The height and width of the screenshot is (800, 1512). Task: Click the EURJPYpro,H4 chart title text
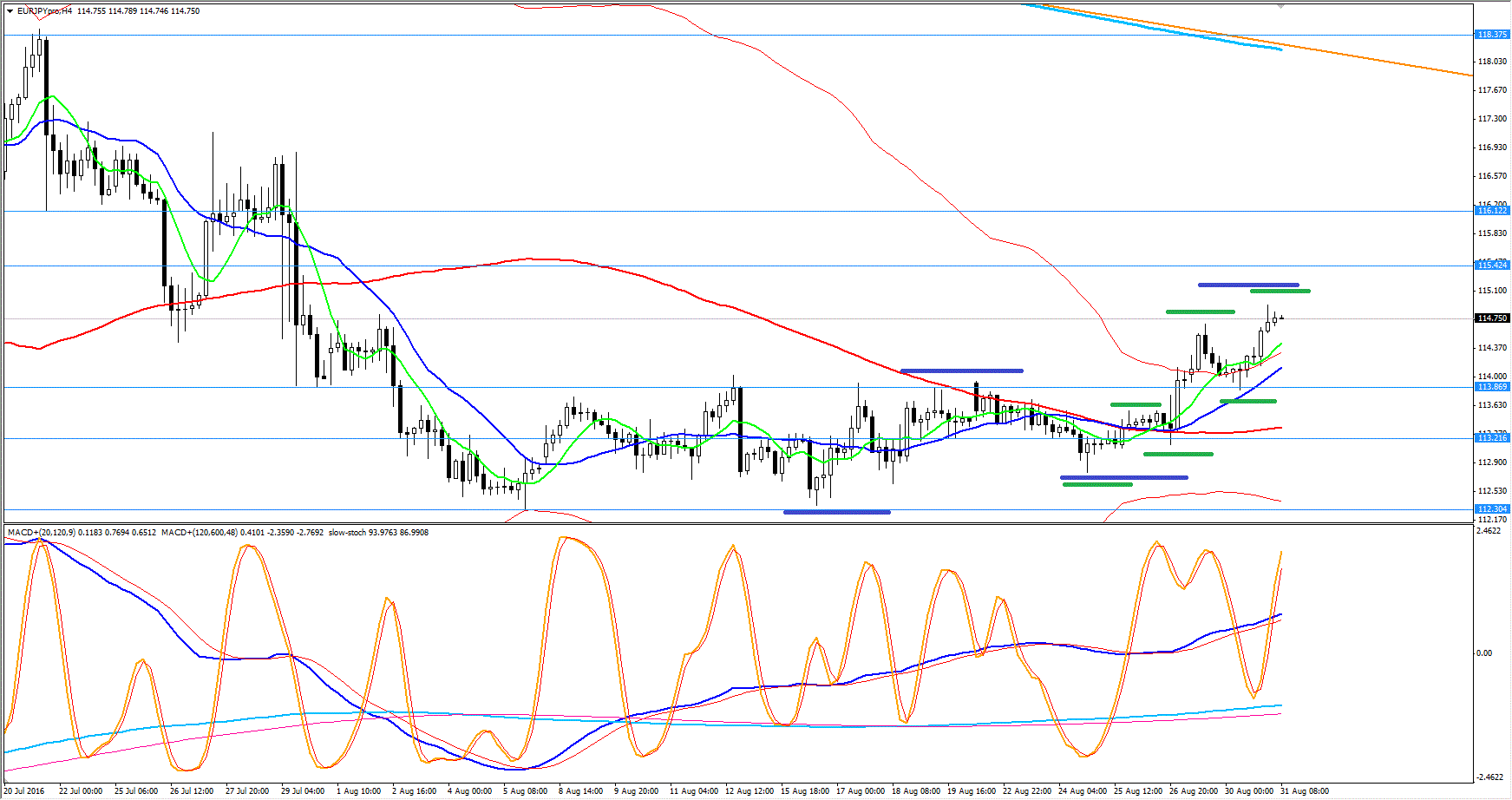(x=44, y=11)
